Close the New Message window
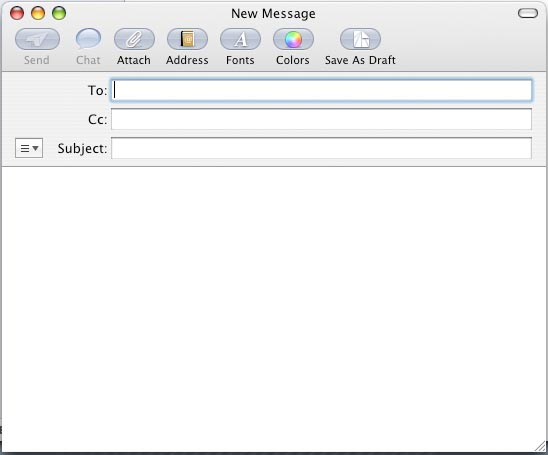Screen dimensions: 548x455 (x=17, y=13)
